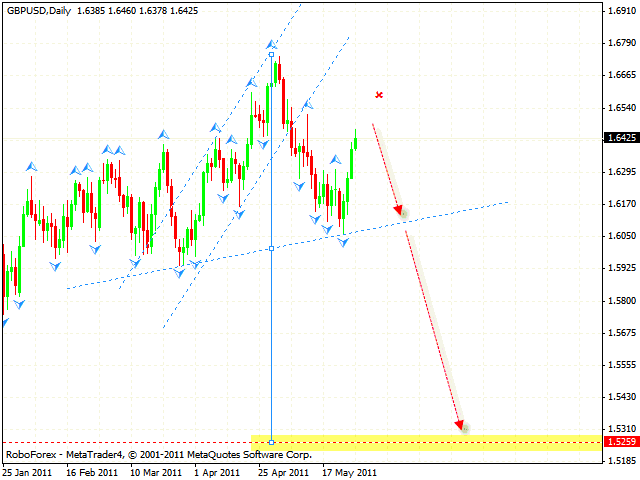Screen dimensions: 640x480
Task: Select the 17 May 2011 date label
Action: pyautogui.click(x=351, y=472)
